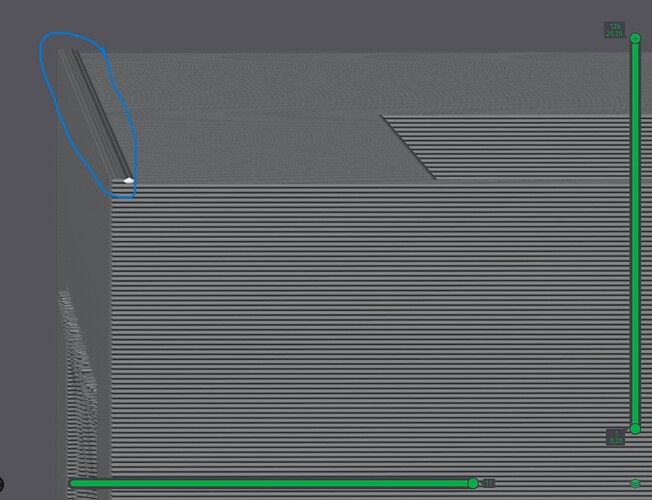Grab the lower handle of the vertical layer slider
Image resolution: width=652 pixels, height=500 pixels.
point(635,429)
